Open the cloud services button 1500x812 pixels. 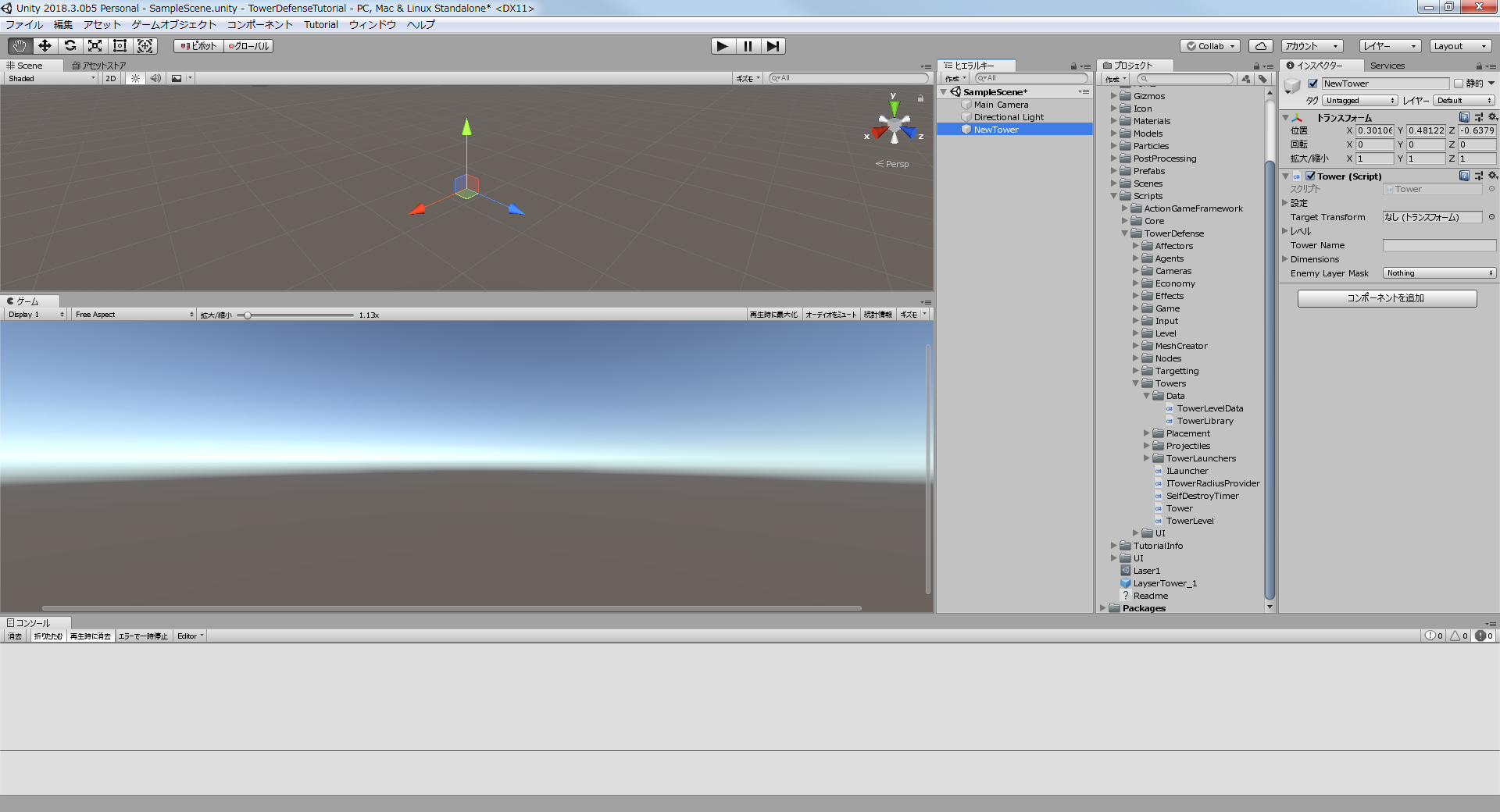click(x=1260, y=46)
